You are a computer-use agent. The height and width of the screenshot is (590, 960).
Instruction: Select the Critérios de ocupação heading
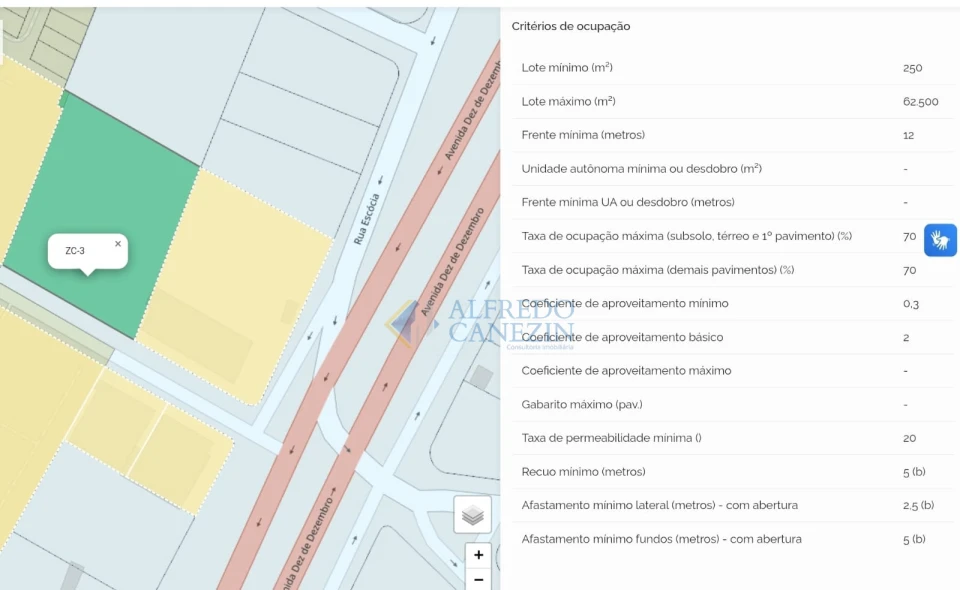[571, 26]
